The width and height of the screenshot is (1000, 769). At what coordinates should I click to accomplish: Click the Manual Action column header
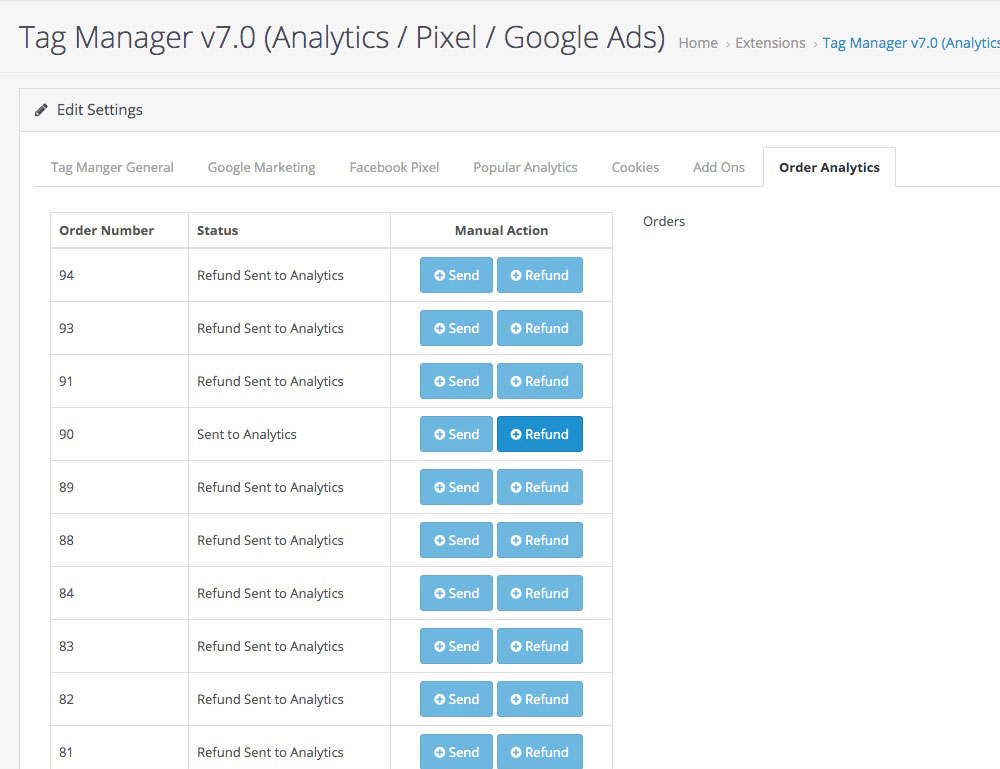[501, 230]
